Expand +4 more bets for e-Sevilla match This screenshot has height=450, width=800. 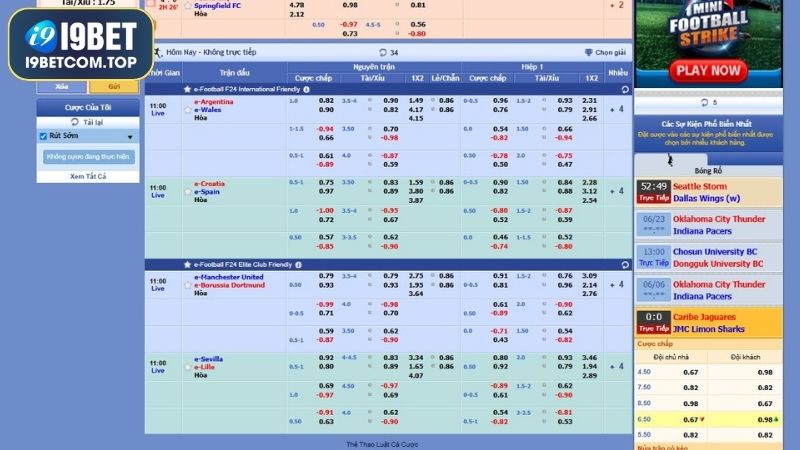click(x=619, y=366)
